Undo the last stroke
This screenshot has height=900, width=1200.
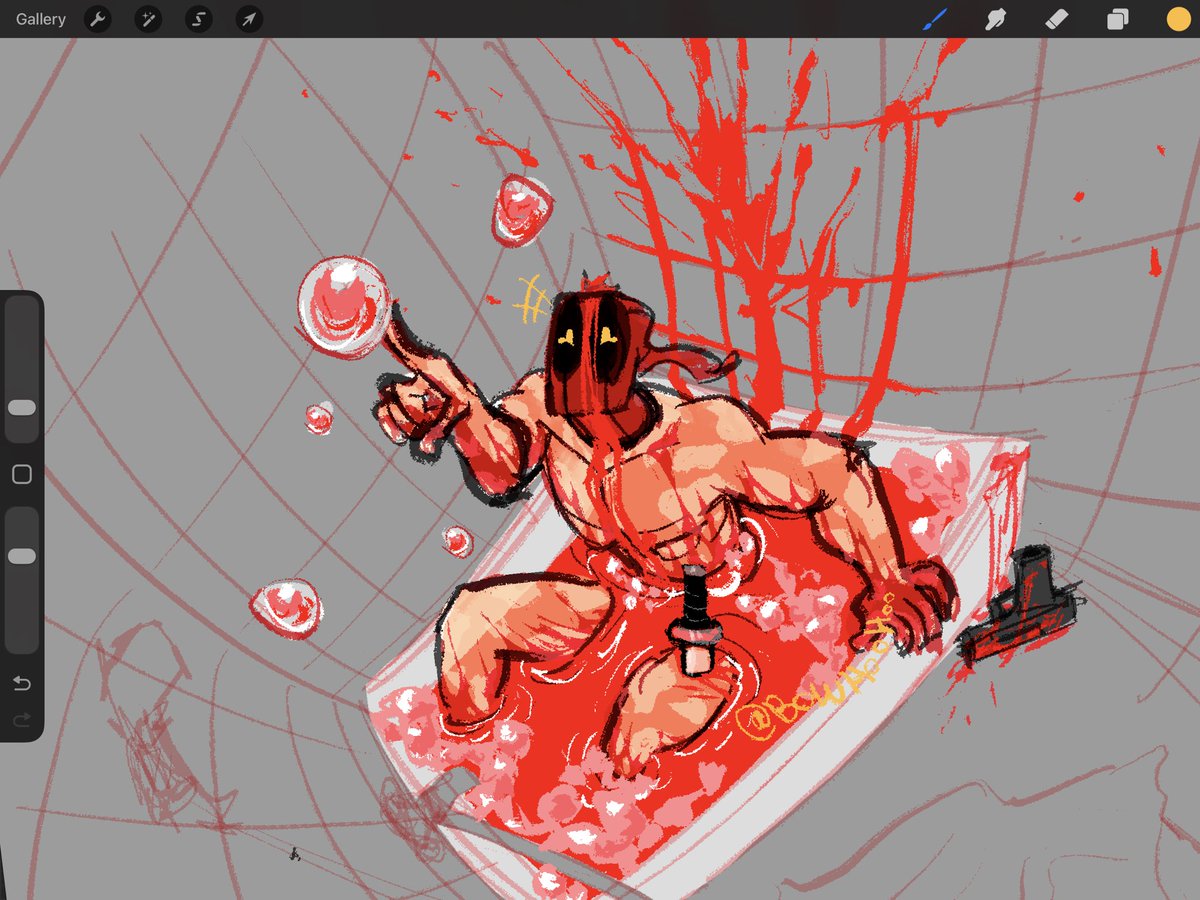[21, 684]
